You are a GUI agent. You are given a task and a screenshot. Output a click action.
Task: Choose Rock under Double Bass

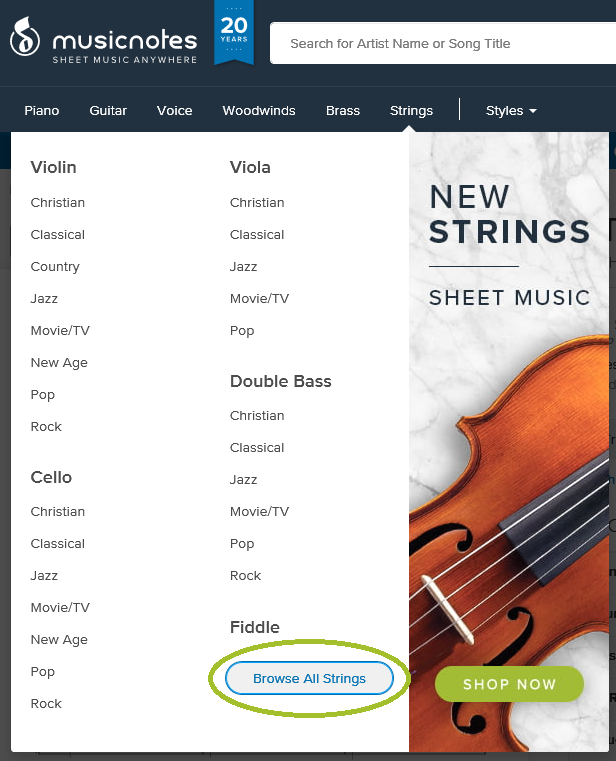click(245, 576)
